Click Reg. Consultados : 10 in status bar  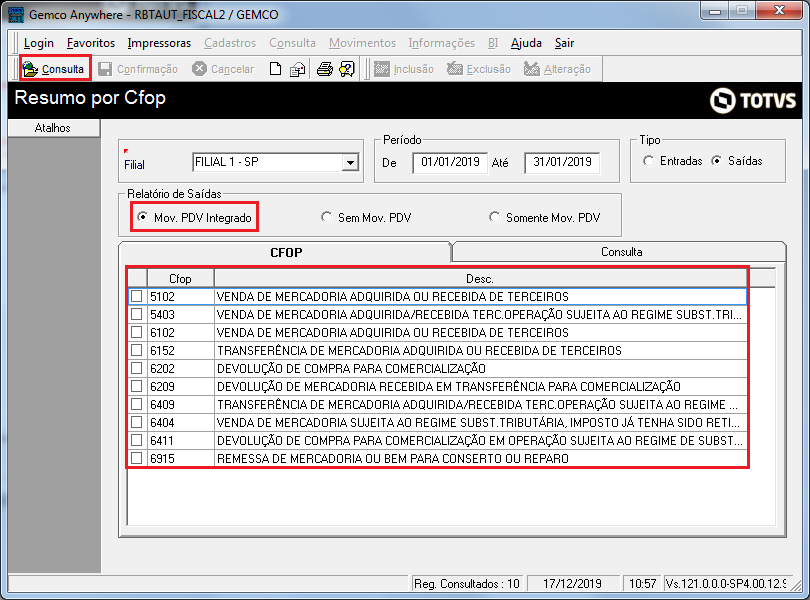(466, 583)
